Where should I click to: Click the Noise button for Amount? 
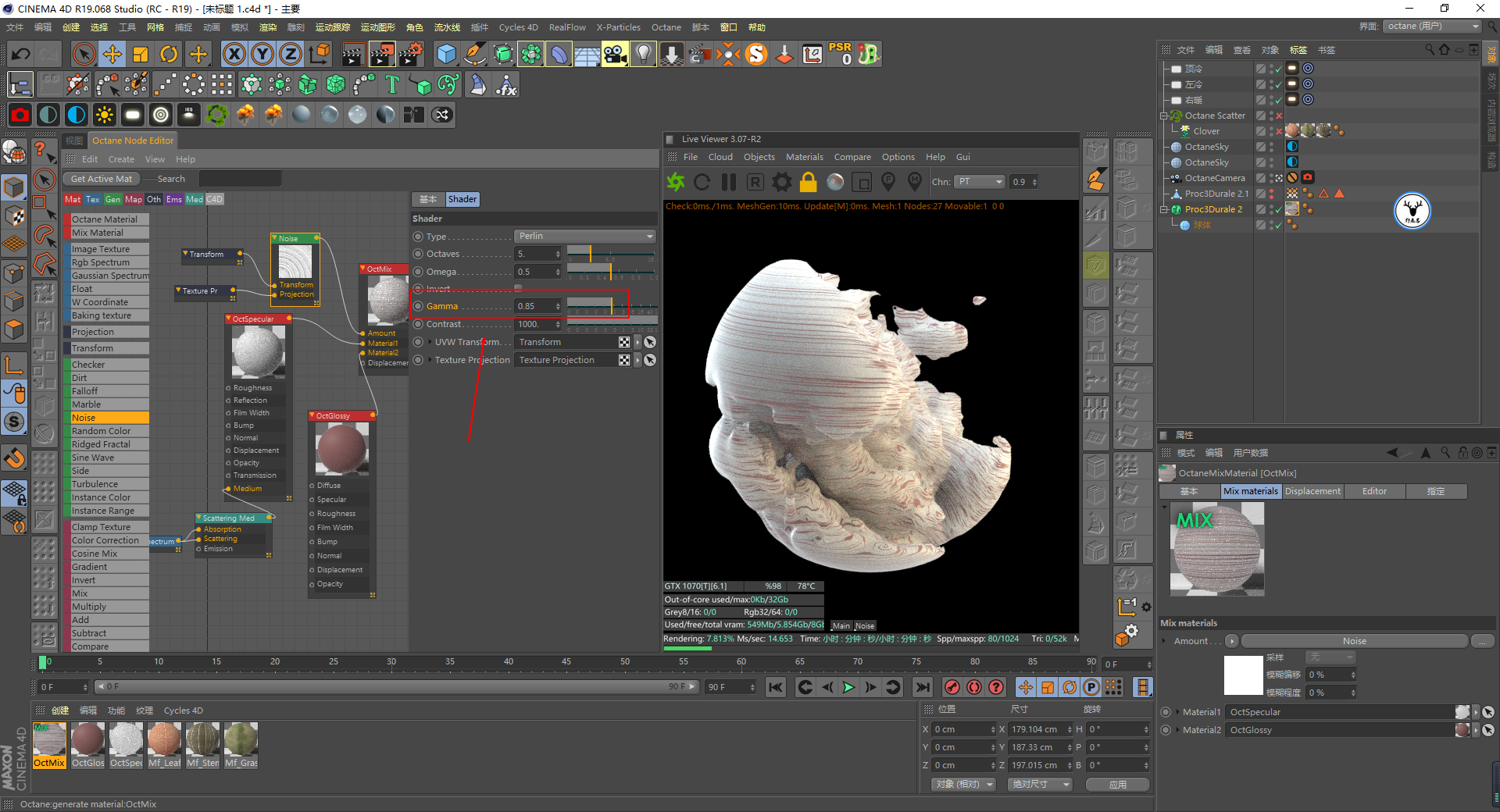coord(1355,641)
